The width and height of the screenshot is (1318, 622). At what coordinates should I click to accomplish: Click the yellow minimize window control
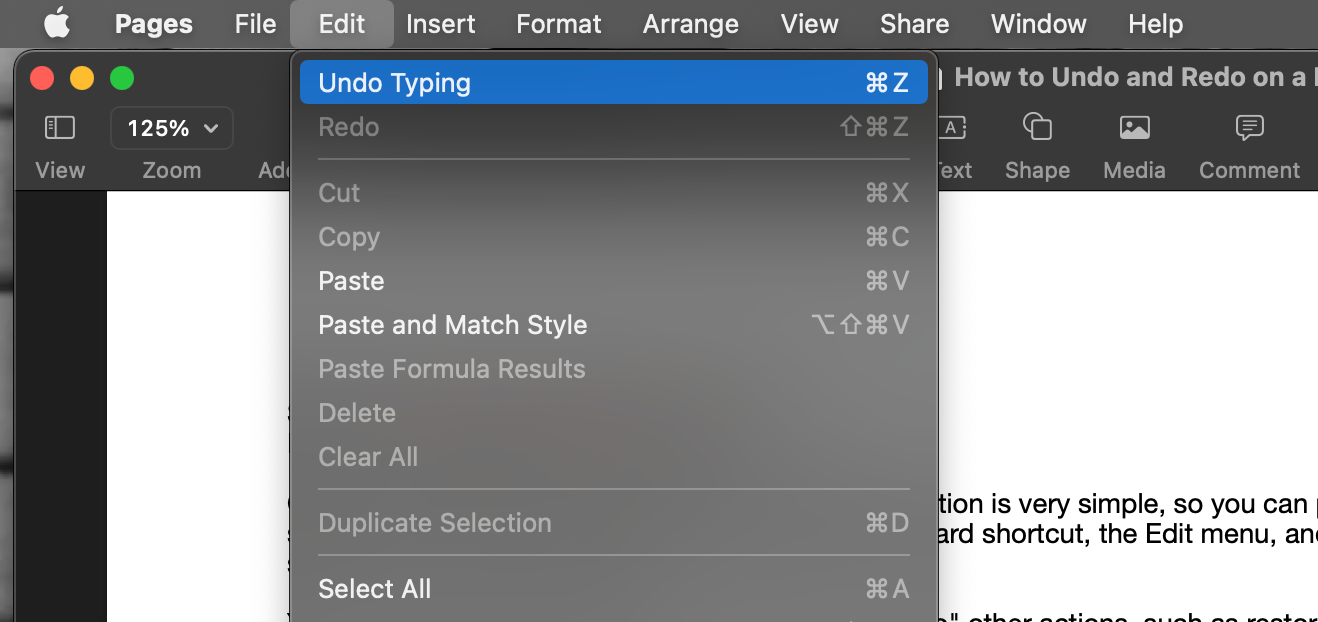[81, 77]
